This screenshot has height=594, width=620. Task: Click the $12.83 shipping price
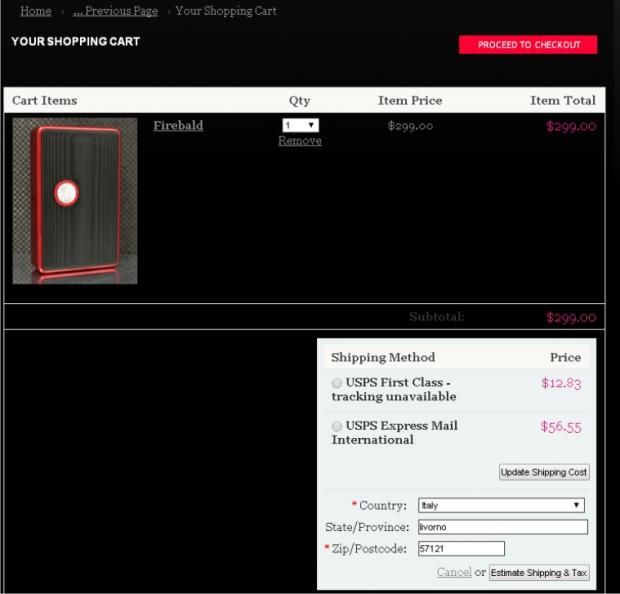561,383
